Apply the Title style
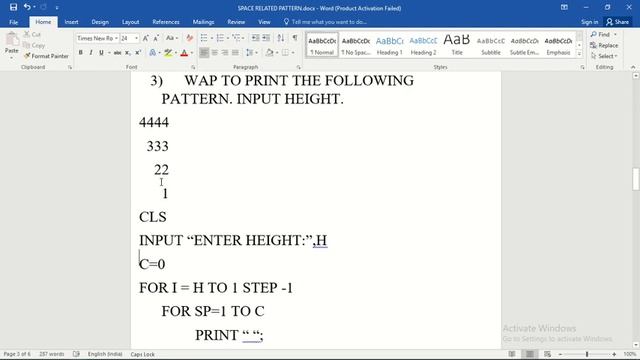The image size is (640, 360). pyautogui.click(x=457, y=45)
